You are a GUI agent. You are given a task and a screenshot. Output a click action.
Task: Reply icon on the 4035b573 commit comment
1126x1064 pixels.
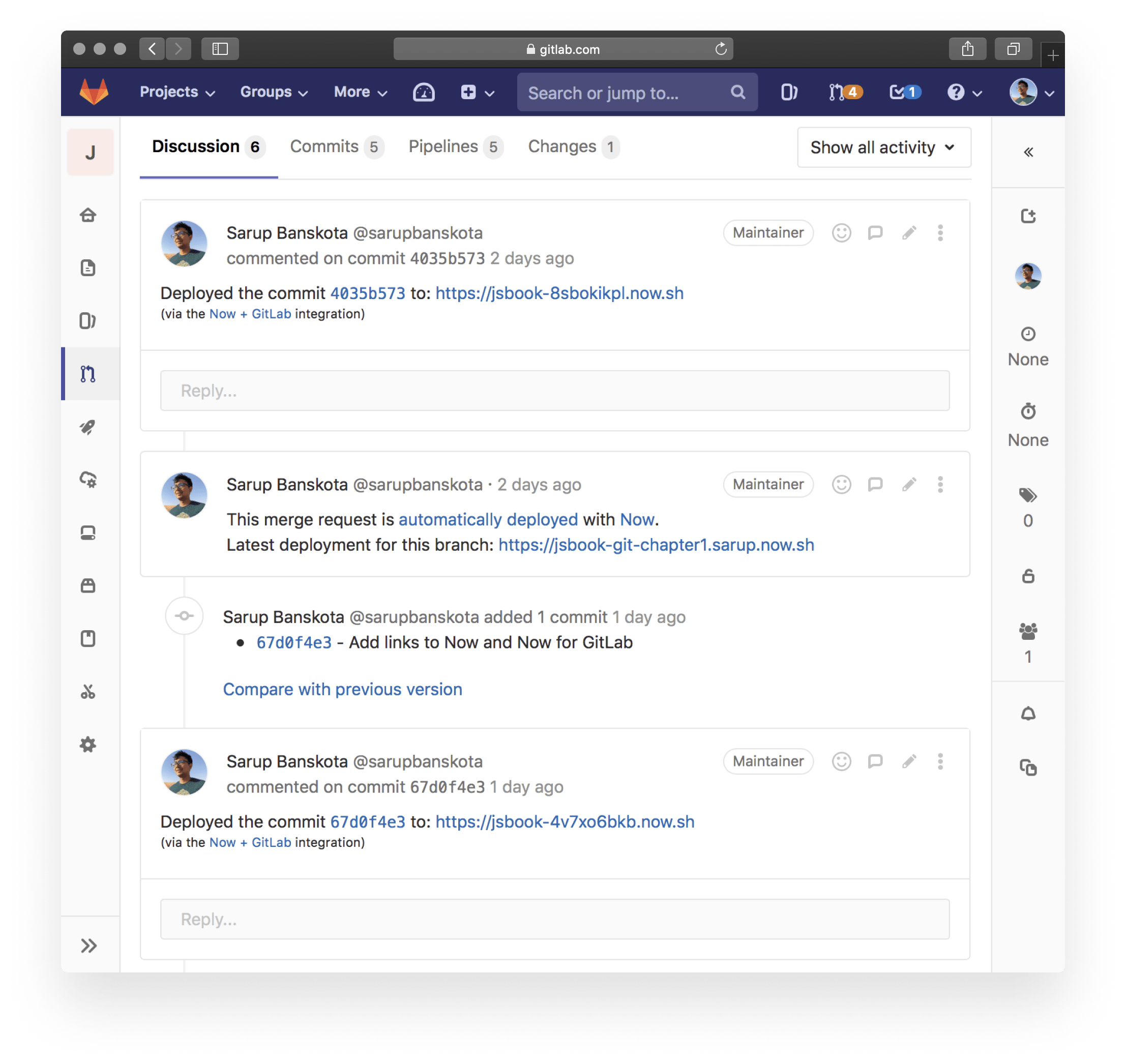point(875,232)
